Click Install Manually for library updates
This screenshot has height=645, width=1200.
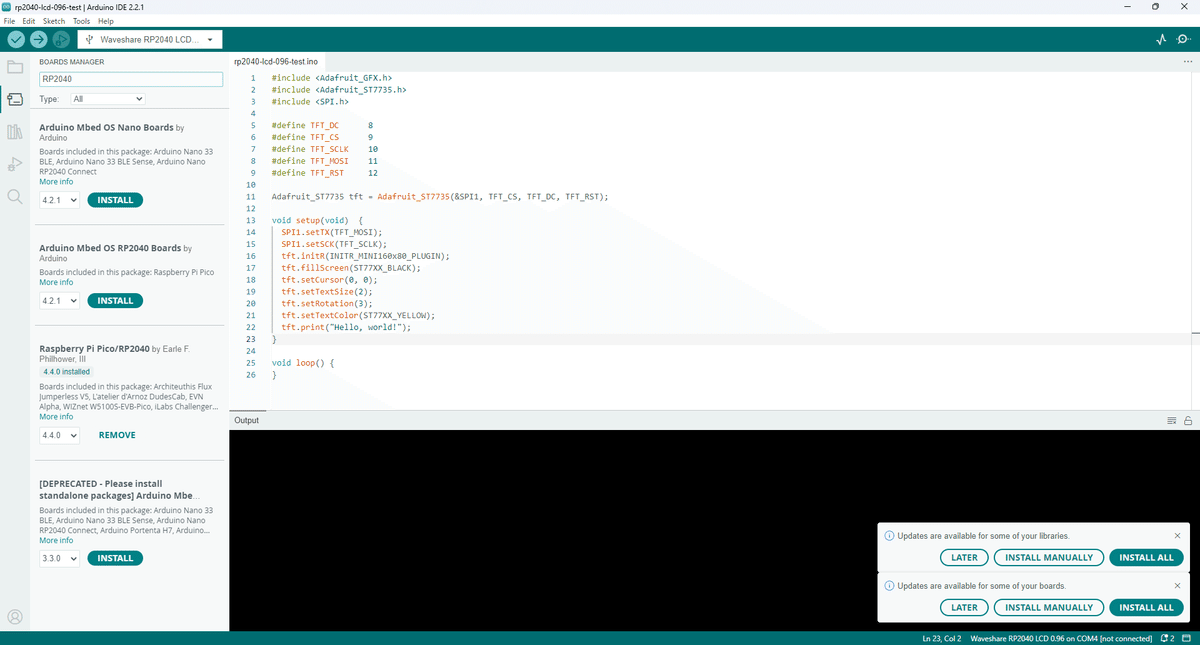pyautogui.click(x=1049, y=557)
